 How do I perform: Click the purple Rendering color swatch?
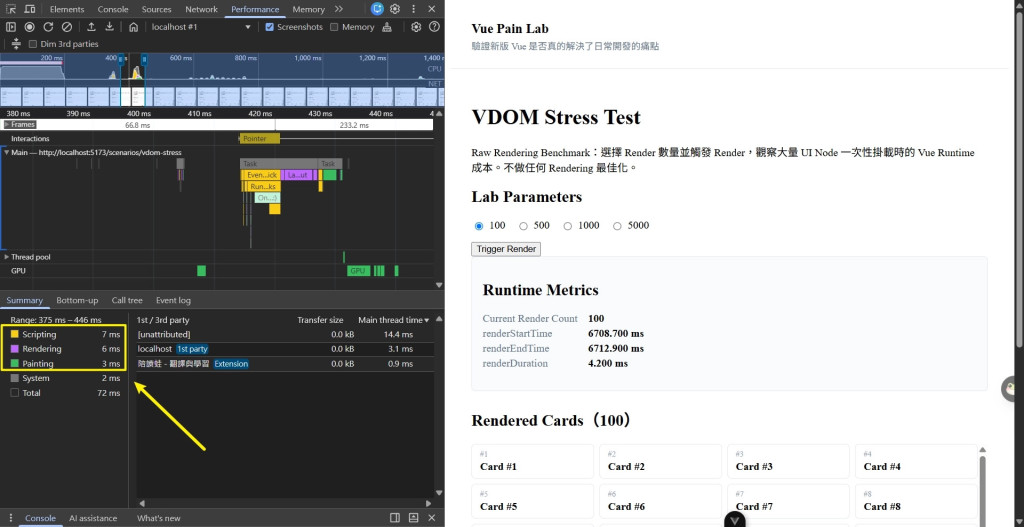(15, 349)
